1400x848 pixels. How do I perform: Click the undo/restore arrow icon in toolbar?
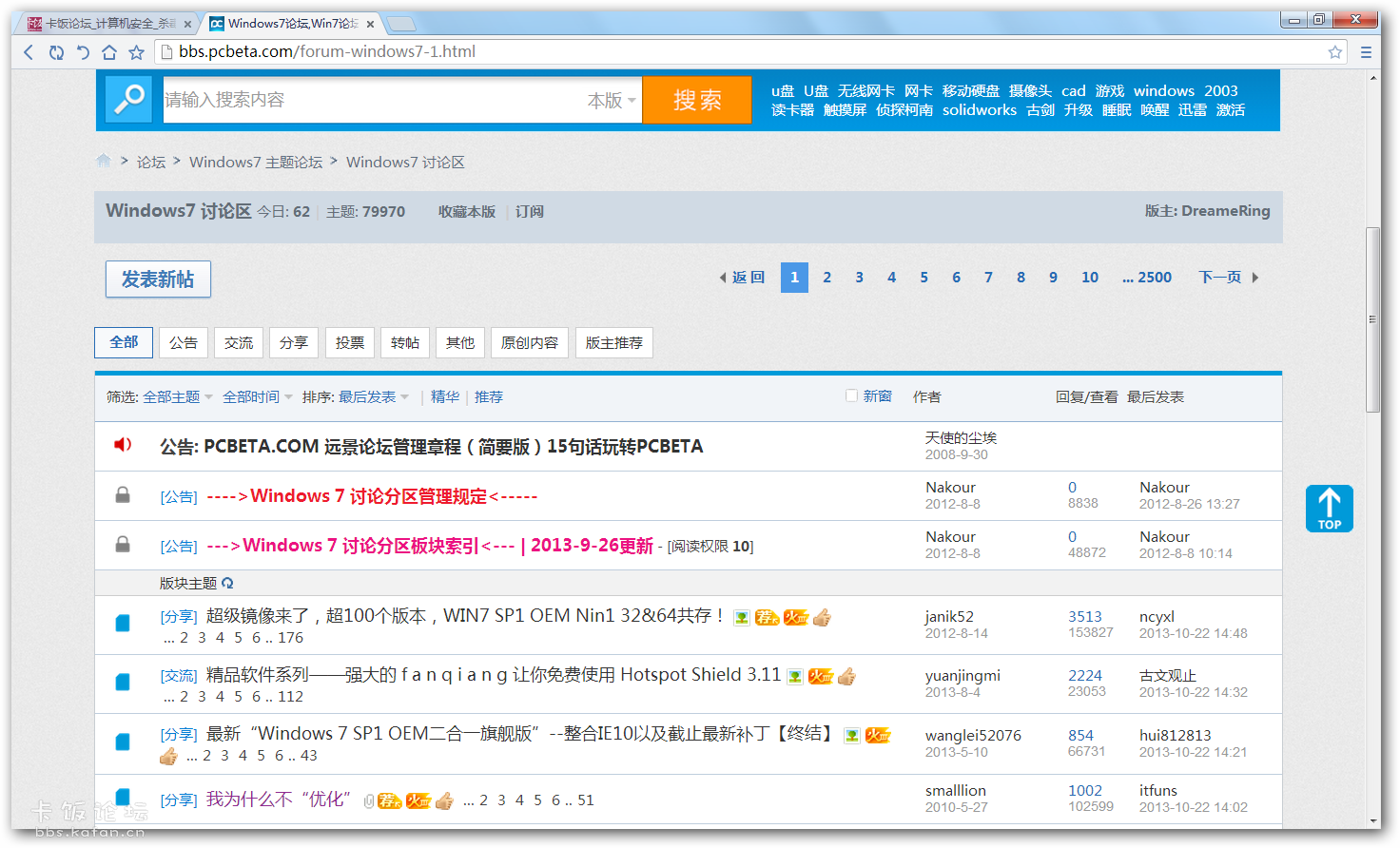[83, 52]
